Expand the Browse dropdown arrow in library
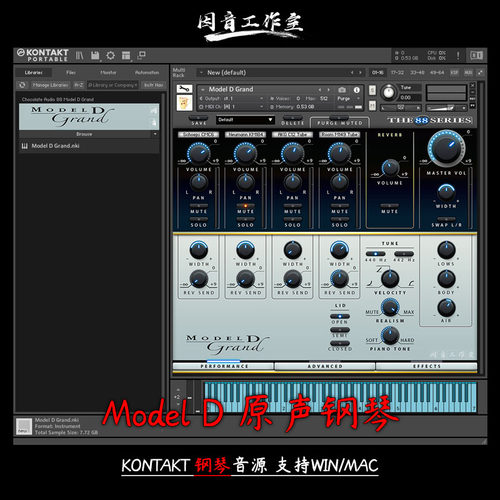 click(155, 134)
